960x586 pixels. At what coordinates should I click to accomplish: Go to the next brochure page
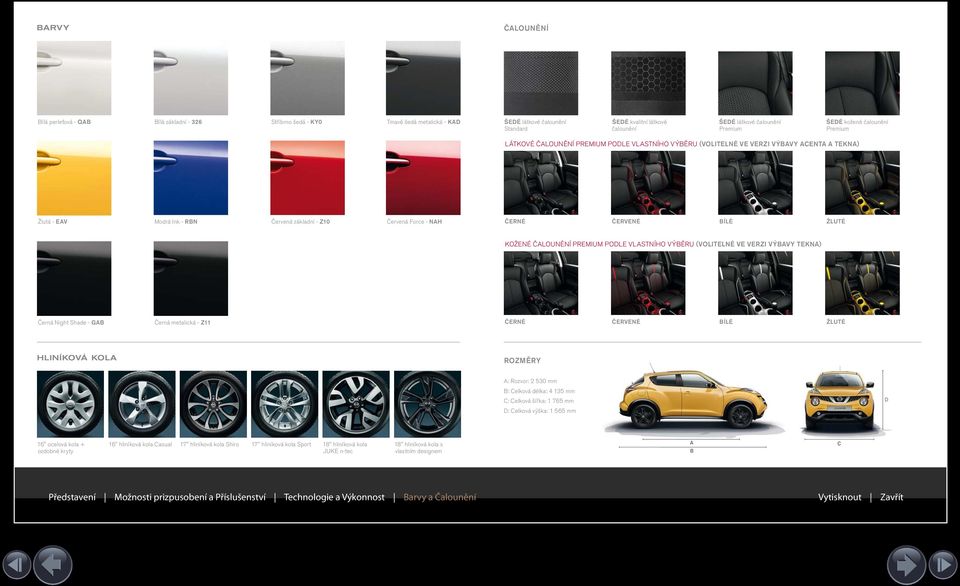click(906, 565)
